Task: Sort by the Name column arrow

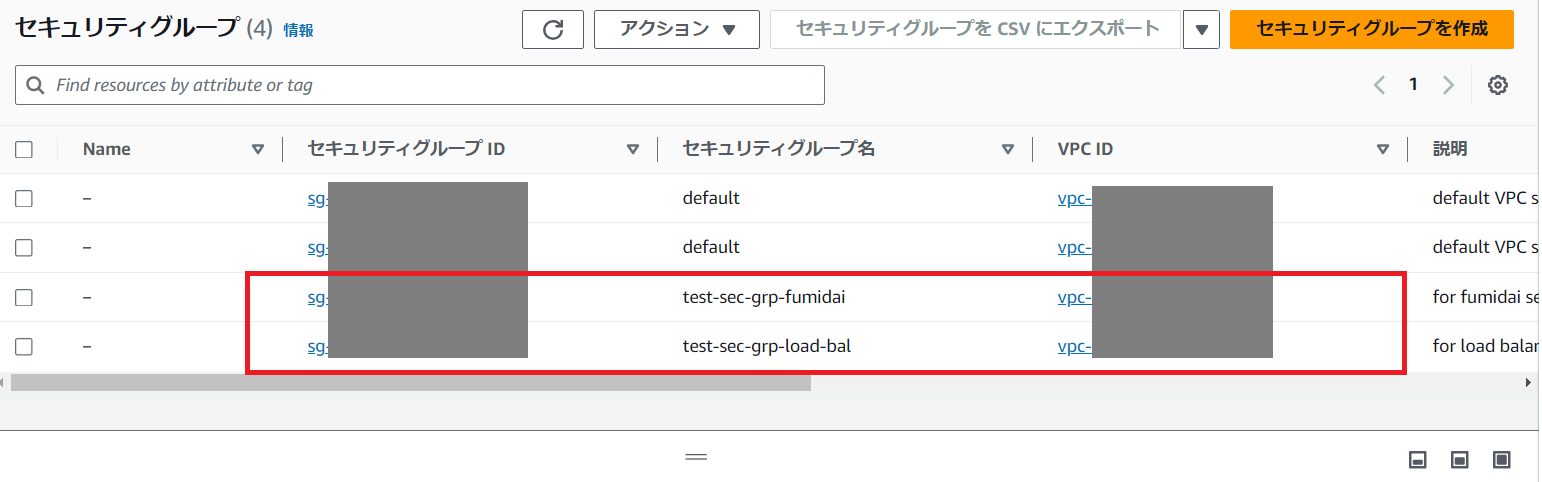Action: coord(258,150)
